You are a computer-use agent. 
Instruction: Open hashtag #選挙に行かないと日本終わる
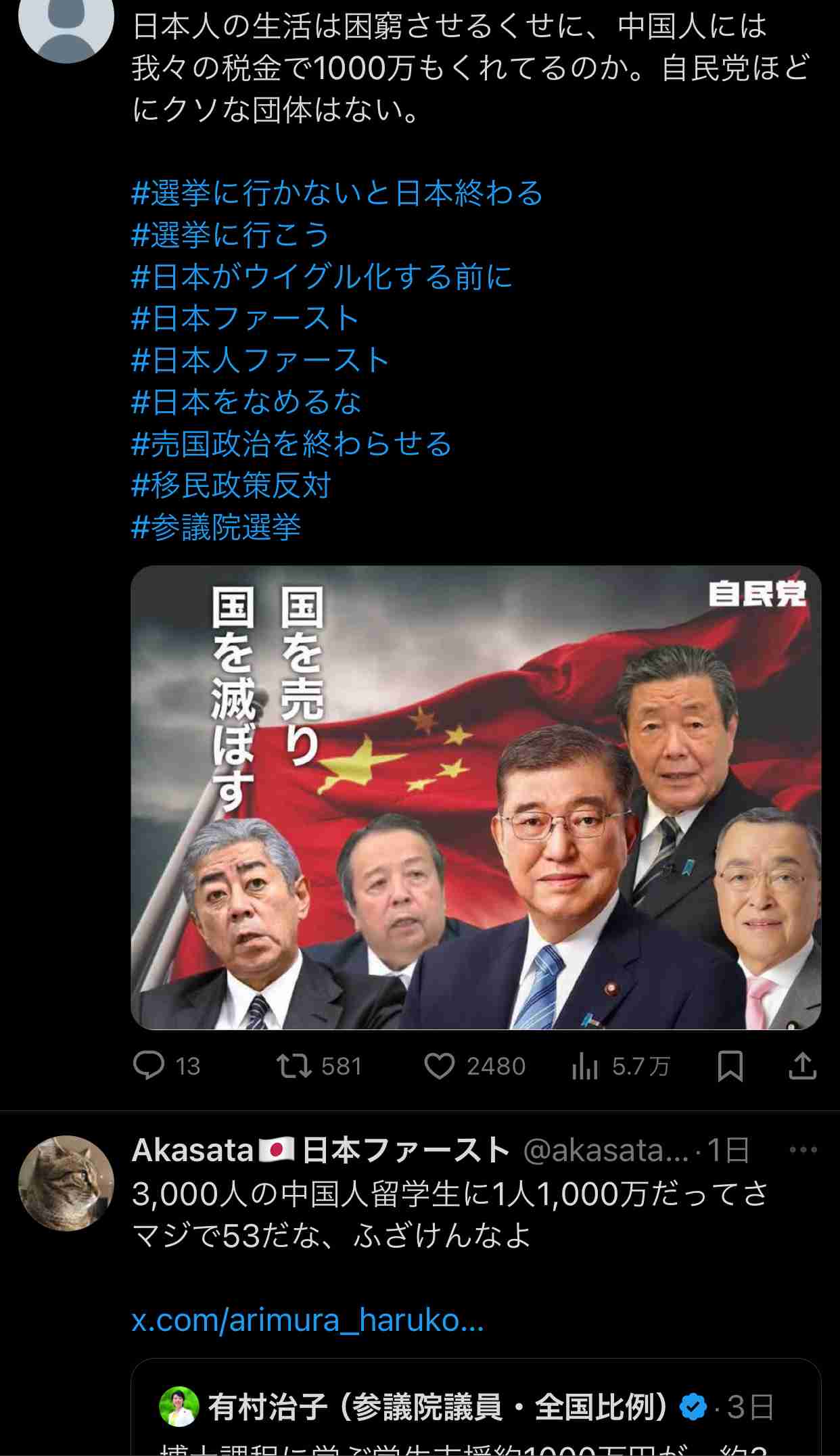tap(337, 193)
